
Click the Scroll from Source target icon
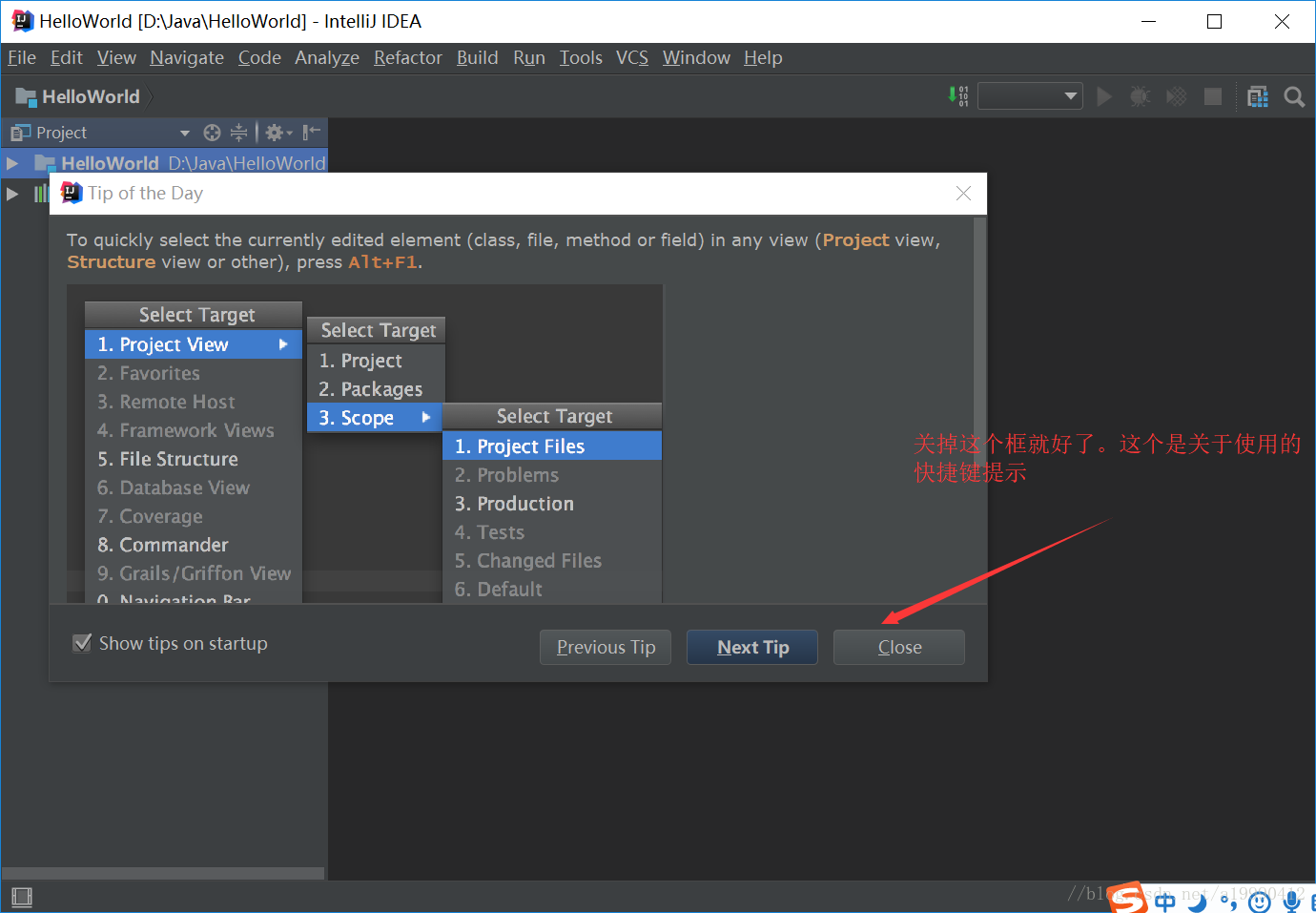tap(212, 133)
